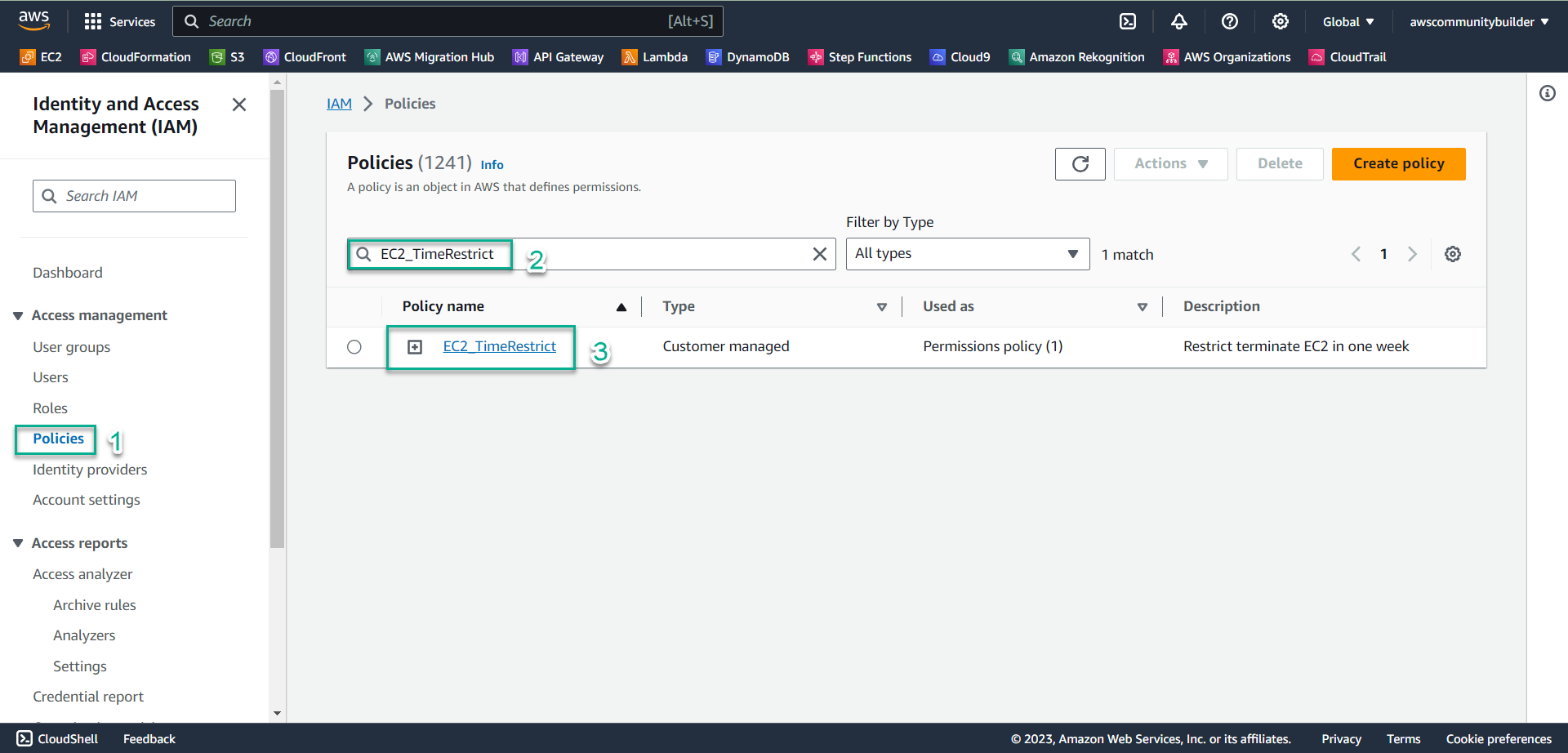The width and height of the screenshot is (1568, 753).
Task: Open Credential report in sidebar
Action: click(x=88, y=697)
